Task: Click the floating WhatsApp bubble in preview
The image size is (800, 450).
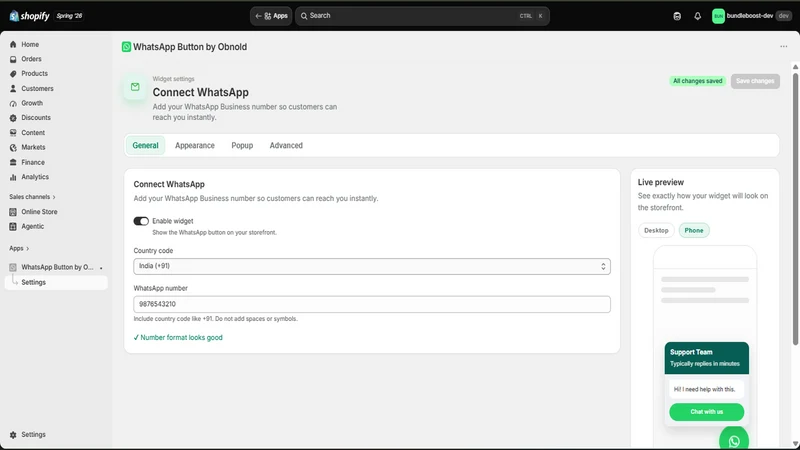Action: coord(734,440)
